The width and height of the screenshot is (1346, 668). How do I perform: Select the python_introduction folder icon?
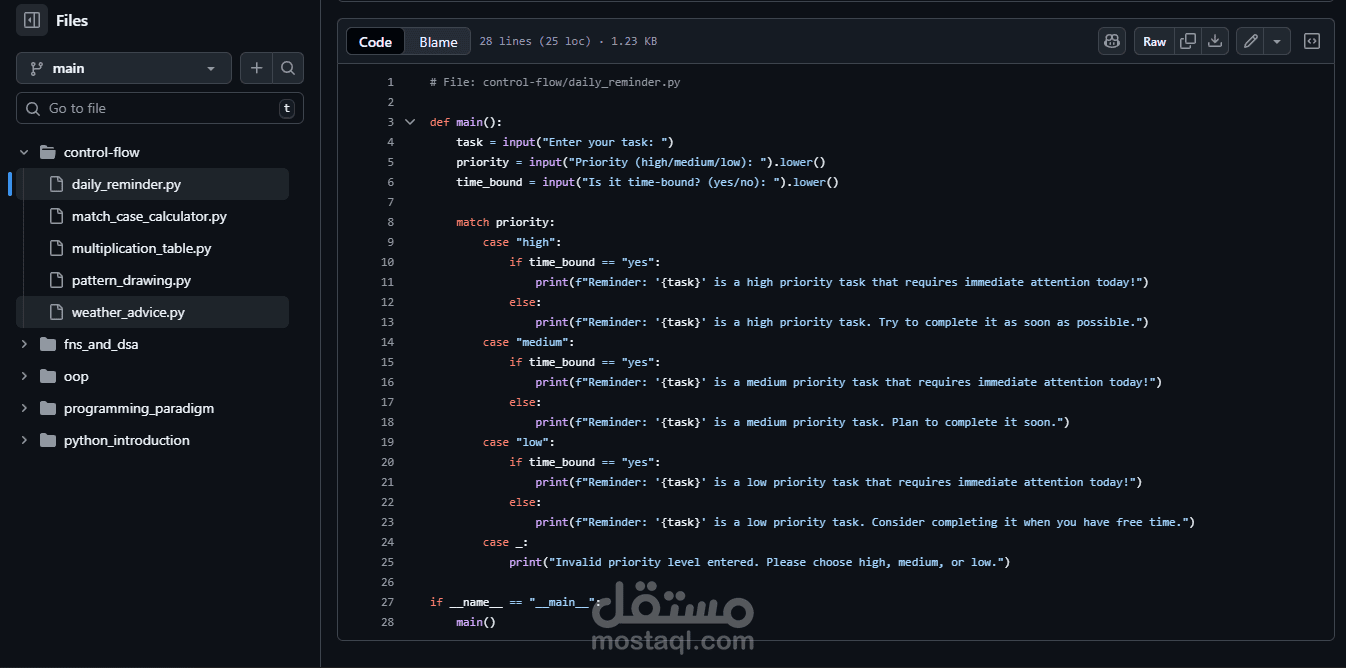pos(47,440)
